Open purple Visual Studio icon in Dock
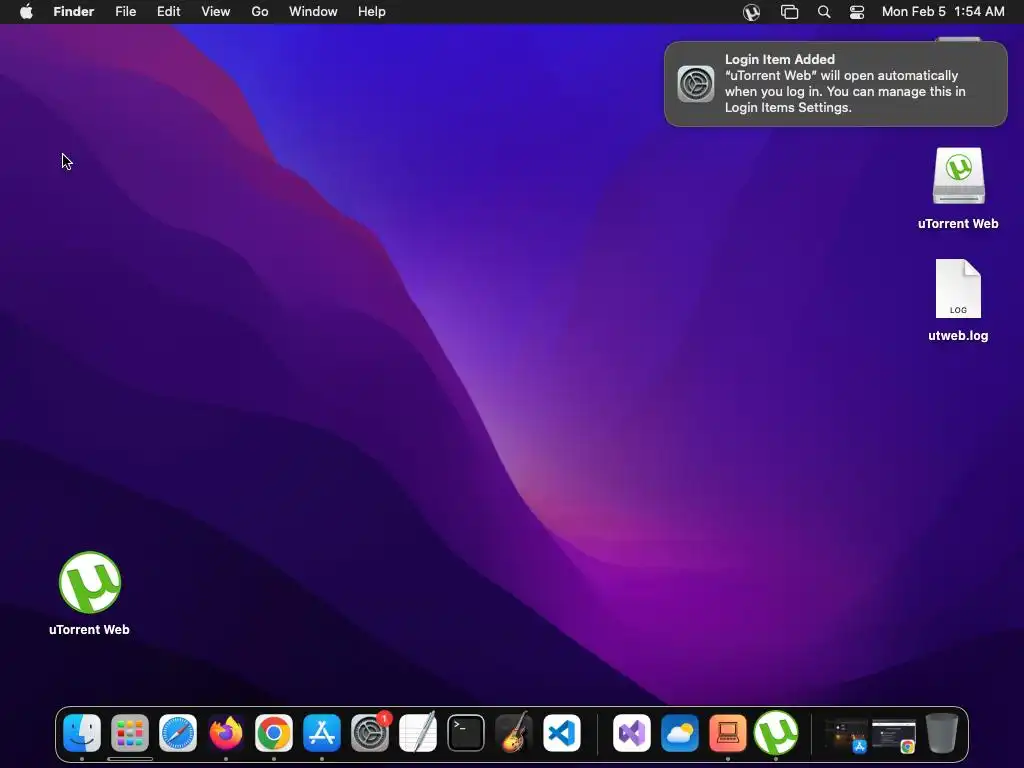Screen dimensions: 1024x768 pyautogui.click(x=632, y=733)
